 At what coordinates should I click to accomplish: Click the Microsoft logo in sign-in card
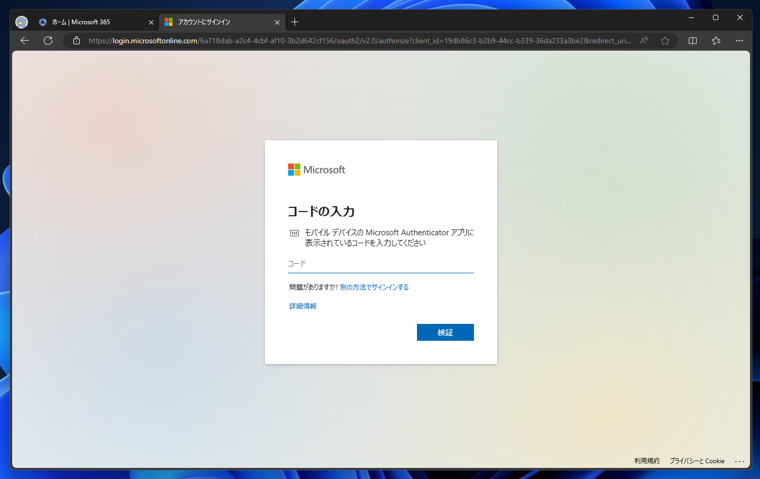click(317, 170)
